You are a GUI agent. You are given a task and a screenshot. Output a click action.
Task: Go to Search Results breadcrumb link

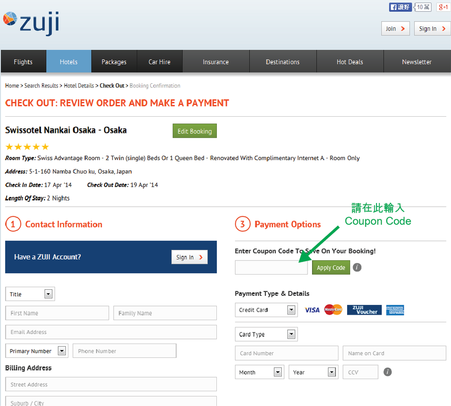coord(41,86)
